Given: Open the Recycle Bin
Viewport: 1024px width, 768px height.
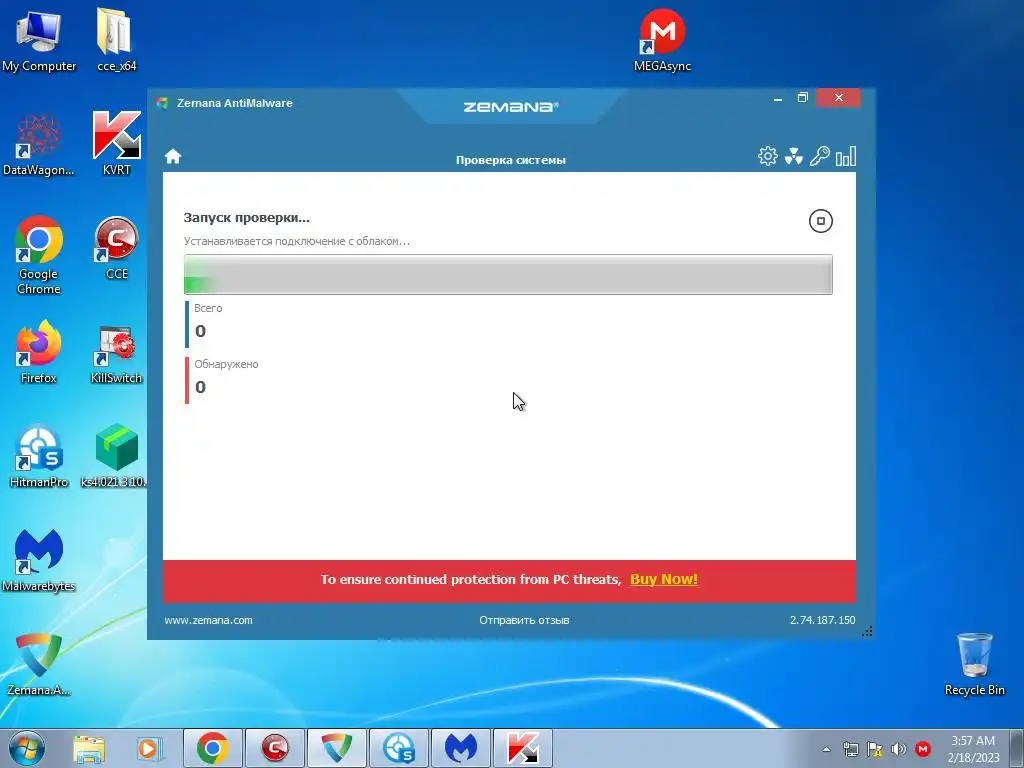Looking at the screenshot, I should click(x=974, y=664).
